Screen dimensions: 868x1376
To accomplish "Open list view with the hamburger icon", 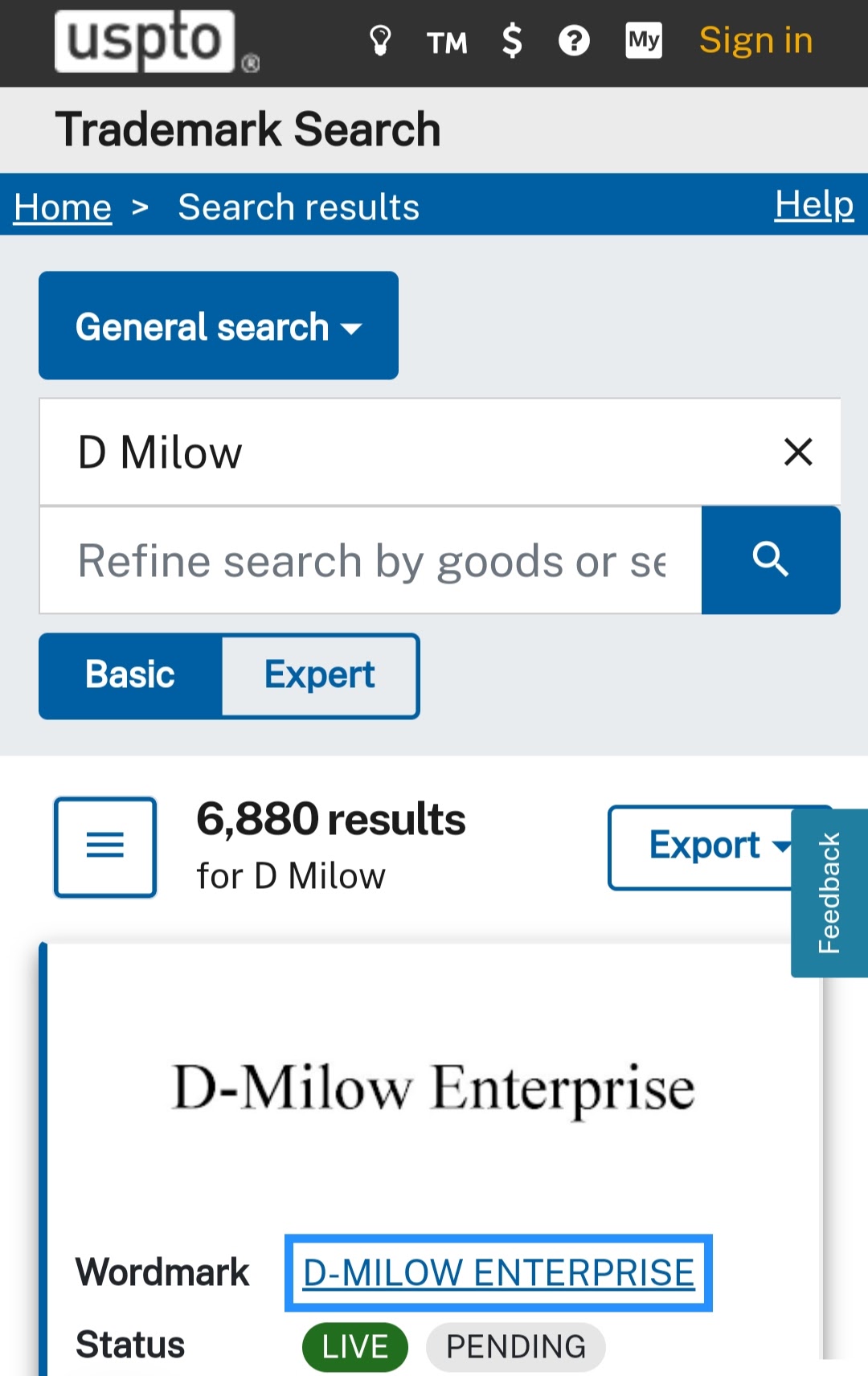I will (x=105, y=846).
